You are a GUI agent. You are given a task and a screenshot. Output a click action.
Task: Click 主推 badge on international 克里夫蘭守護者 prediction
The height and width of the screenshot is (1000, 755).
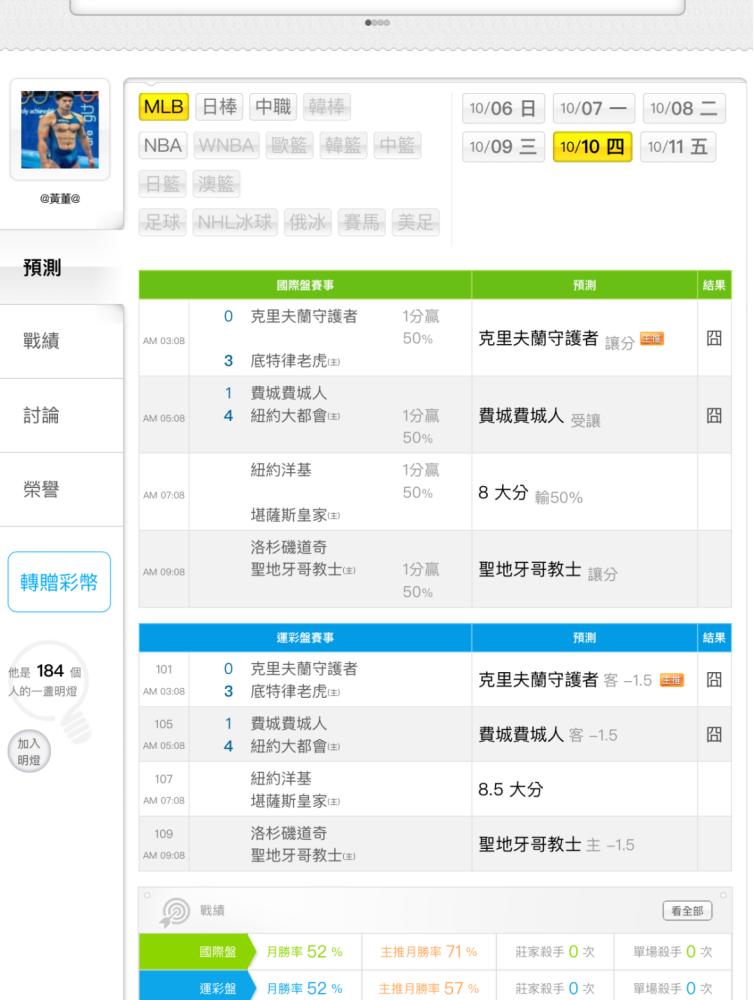coord(652,339)
